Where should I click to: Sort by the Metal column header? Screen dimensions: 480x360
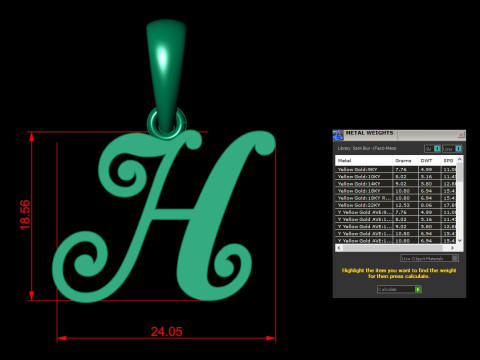(x=364, y=161)
